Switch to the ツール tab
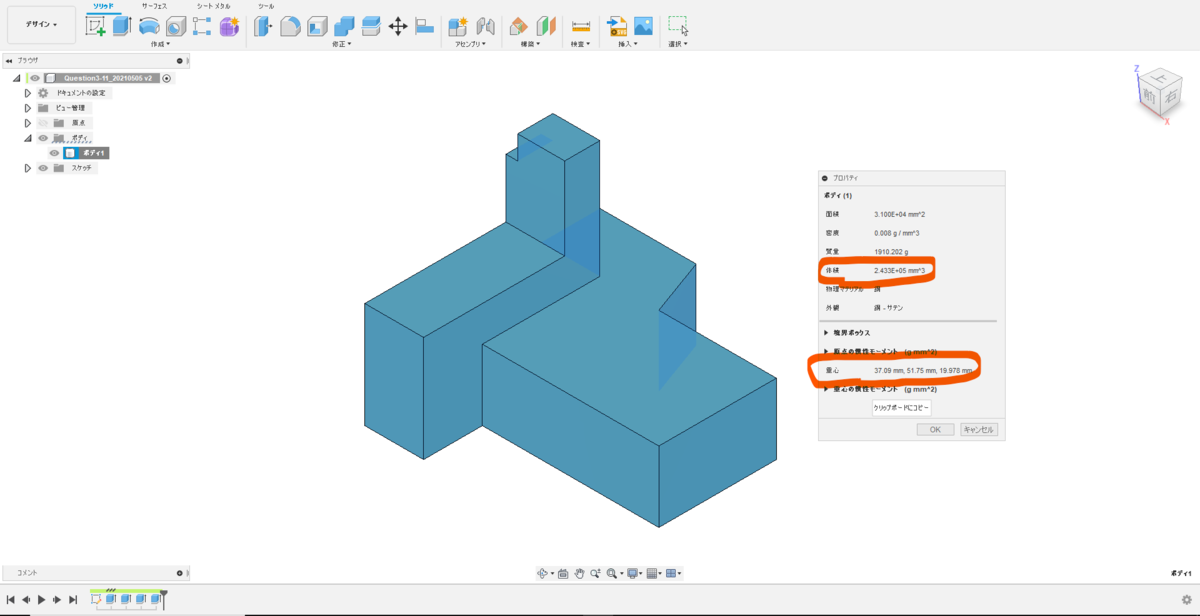1200x616 pixels. [x=265, y=6]
